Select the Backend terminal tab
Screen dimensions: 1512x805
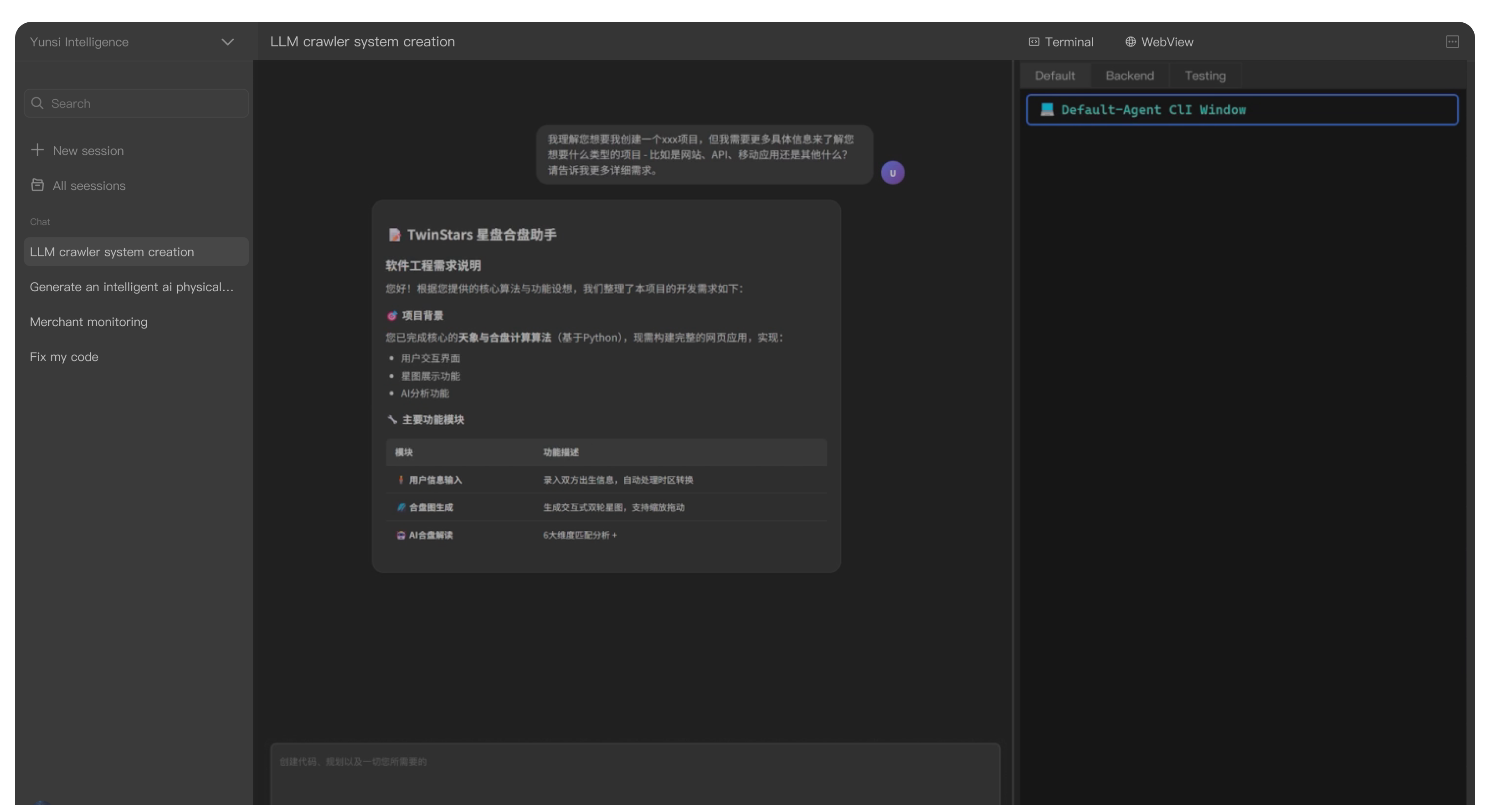pyautogui.click(x=1129, y=76)
